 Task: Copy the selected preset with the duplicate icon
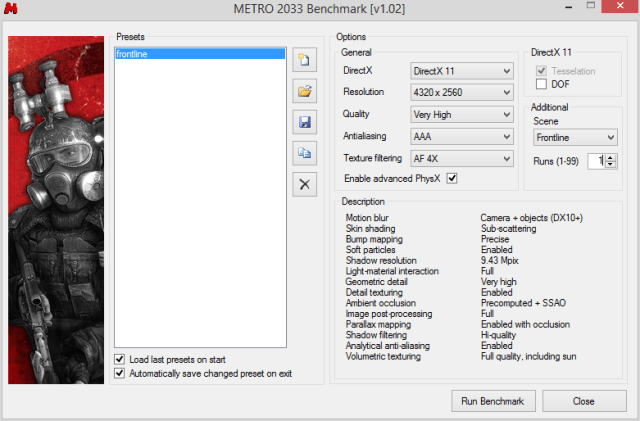(304, 153)
